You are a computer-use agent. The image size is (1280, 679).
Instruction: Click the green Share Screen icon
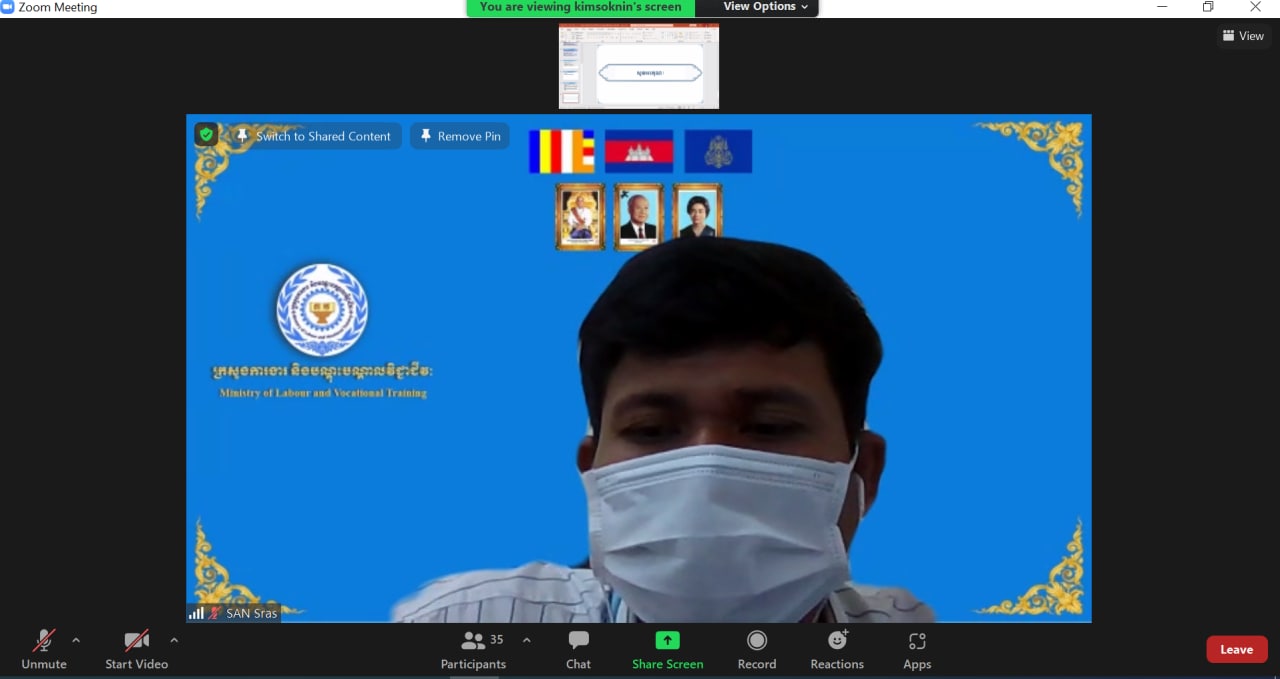coord(667,641)
